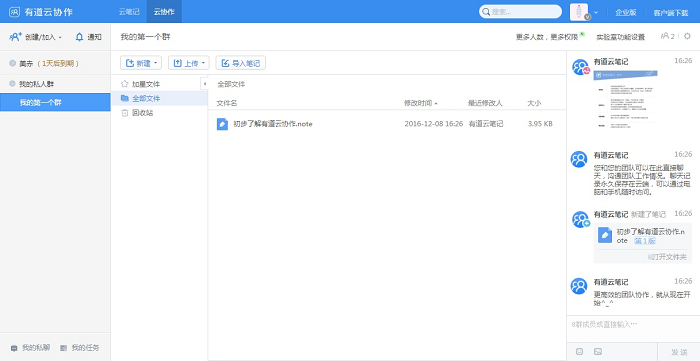Click the 大小 column header
700x361 pixels.
534,103
